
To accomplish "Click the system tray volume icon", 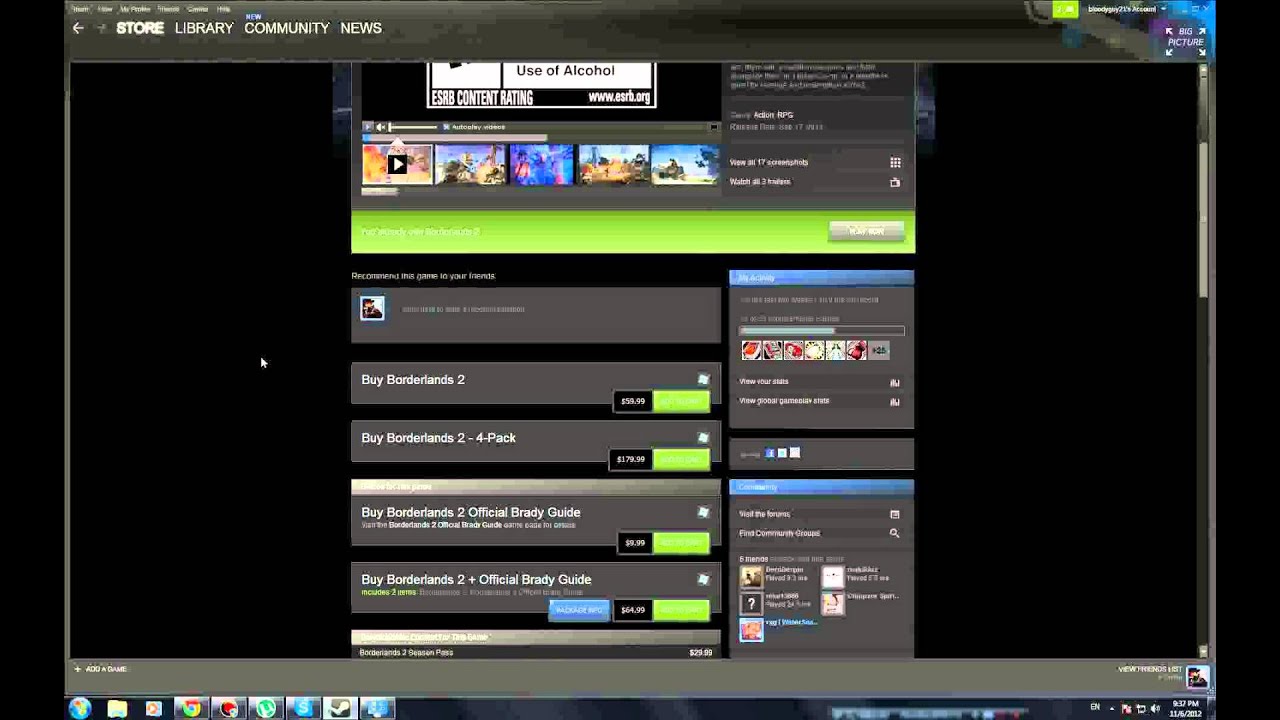I will pyautogui.click(x=1156, y=708).
